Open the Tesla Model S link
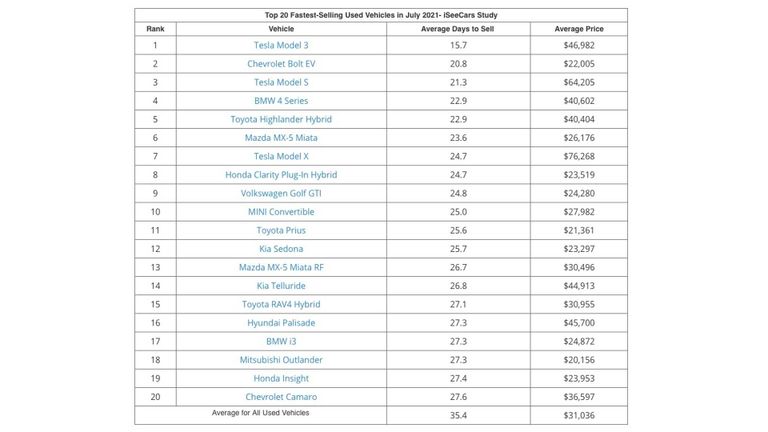Image resolution: width=768 pixels, height=432 pixels. tap(281, 82)
